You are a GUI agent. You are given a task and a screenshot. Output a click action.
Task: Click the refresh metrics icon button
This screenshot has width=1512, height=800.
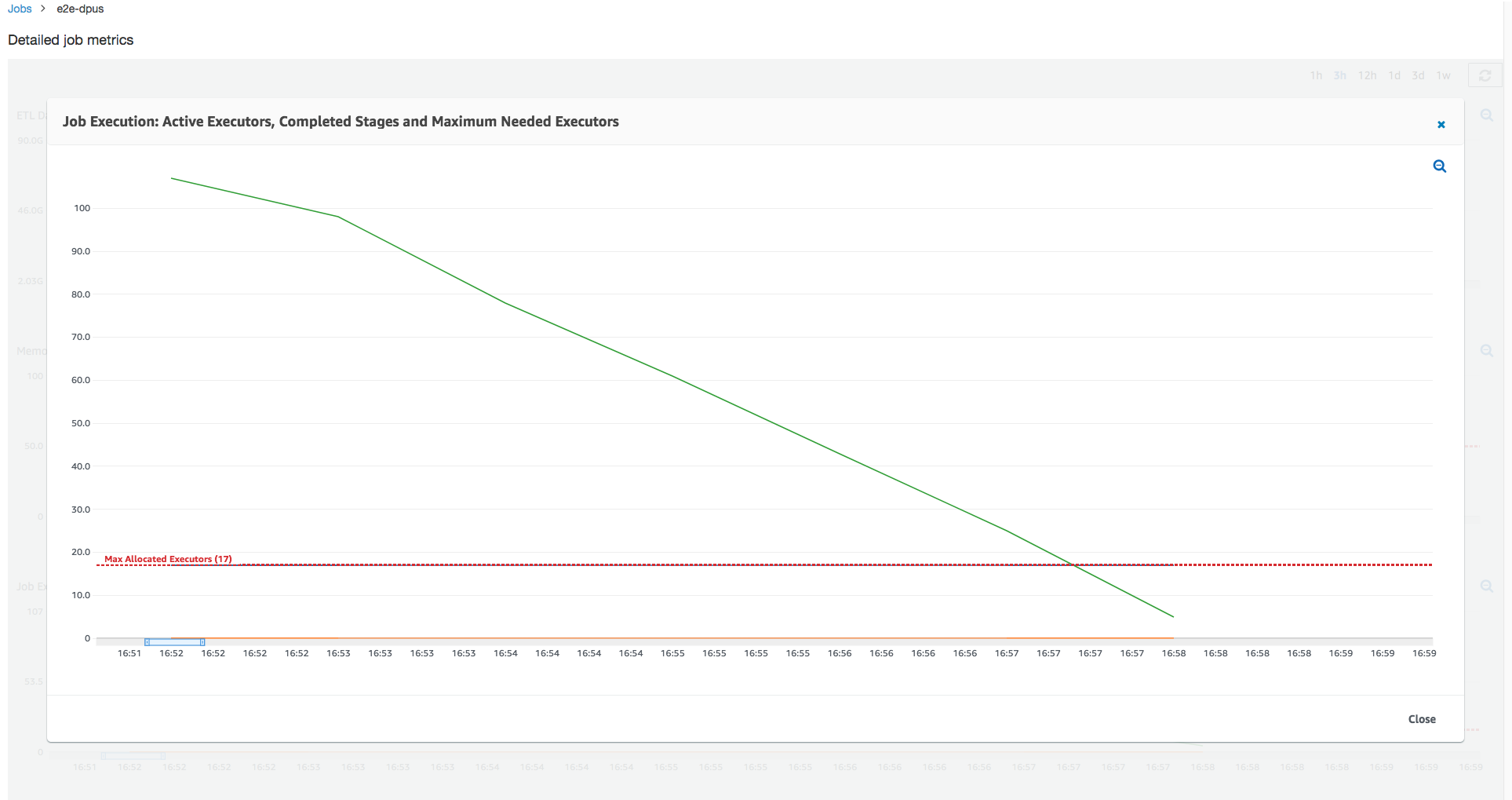[x=1484, y=75]
